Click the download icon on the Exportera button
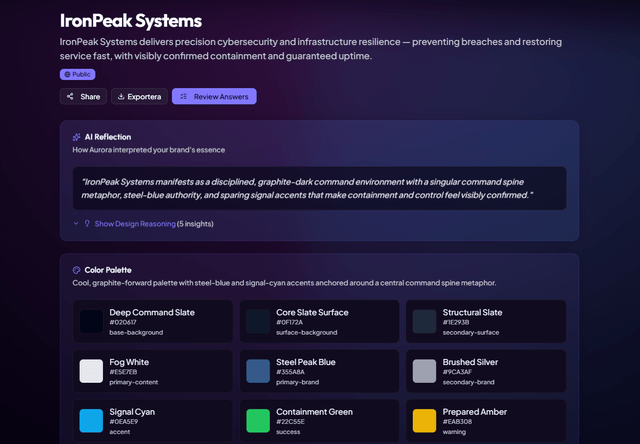The height and width of the screenshot is (444, 640). pos(121,97)
